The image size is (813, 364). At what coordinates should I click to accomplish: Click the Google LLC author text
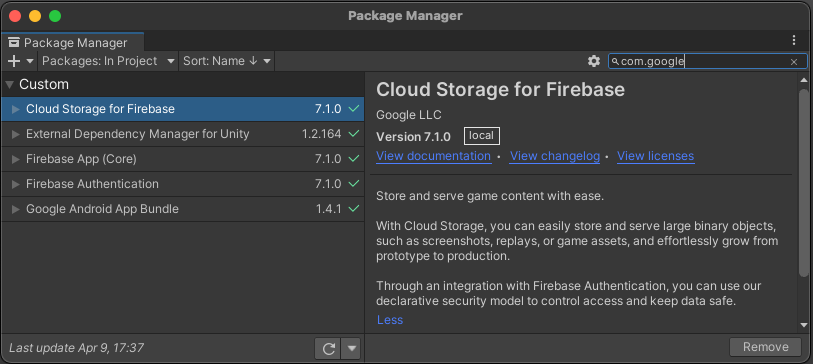tap(409, 115)
